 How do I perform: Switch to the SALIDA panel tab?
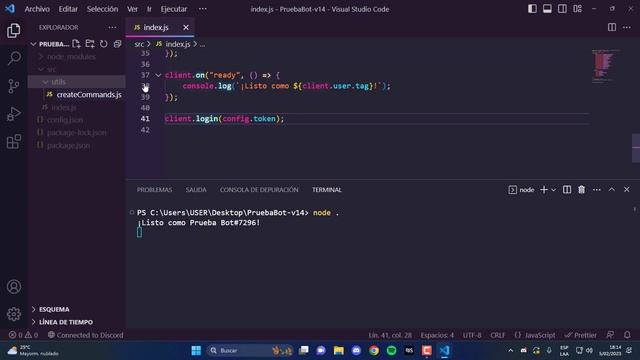pyautogui.click(x=196, y=190)
